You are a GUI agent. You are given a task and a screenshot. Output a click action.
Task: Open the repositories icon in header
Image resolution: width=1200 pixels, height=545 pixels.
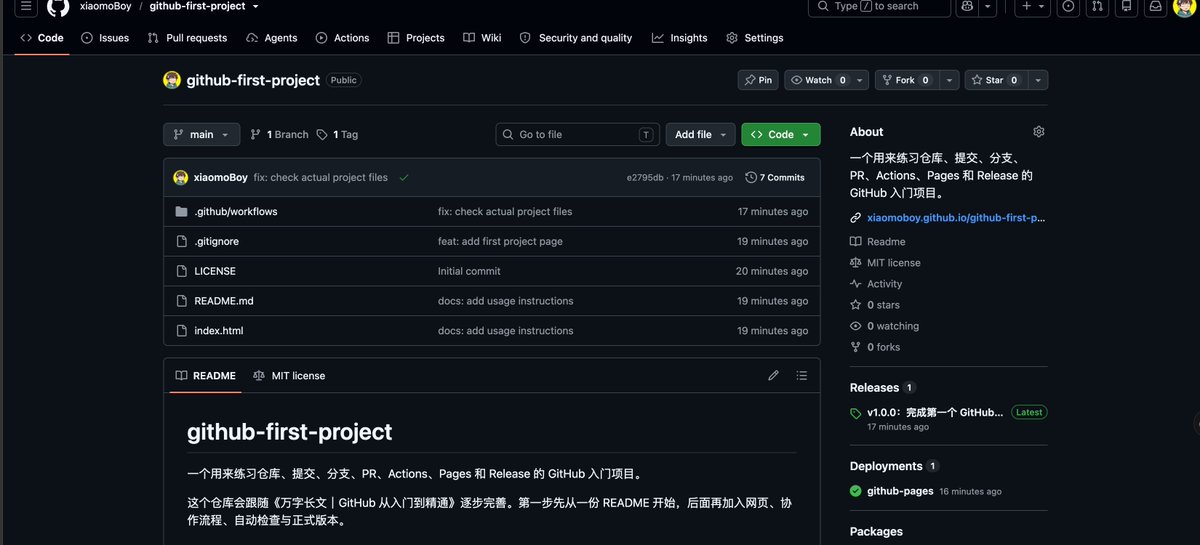(1127, 6)
